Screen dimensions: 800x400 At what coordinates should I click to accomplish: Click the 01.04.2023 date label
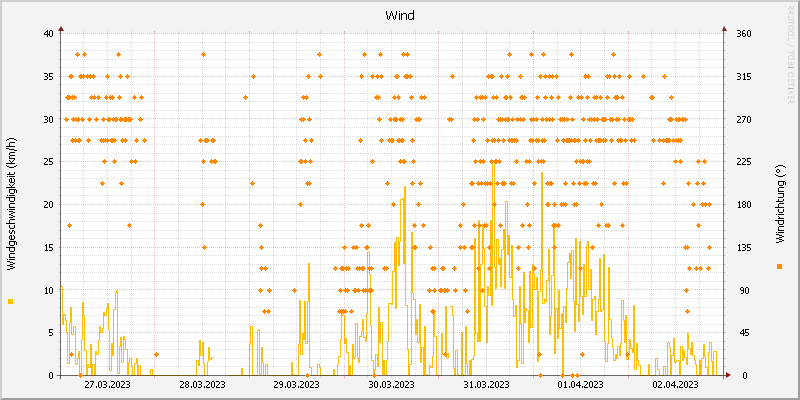click(581, 384)
